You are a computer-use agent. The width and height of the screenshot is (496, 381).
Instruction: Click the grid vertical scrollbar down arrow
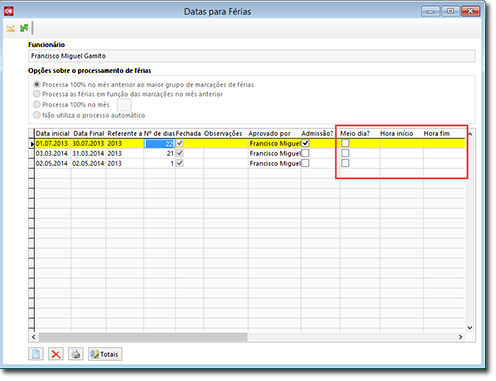pyautogui.click(x=470, y=328)
